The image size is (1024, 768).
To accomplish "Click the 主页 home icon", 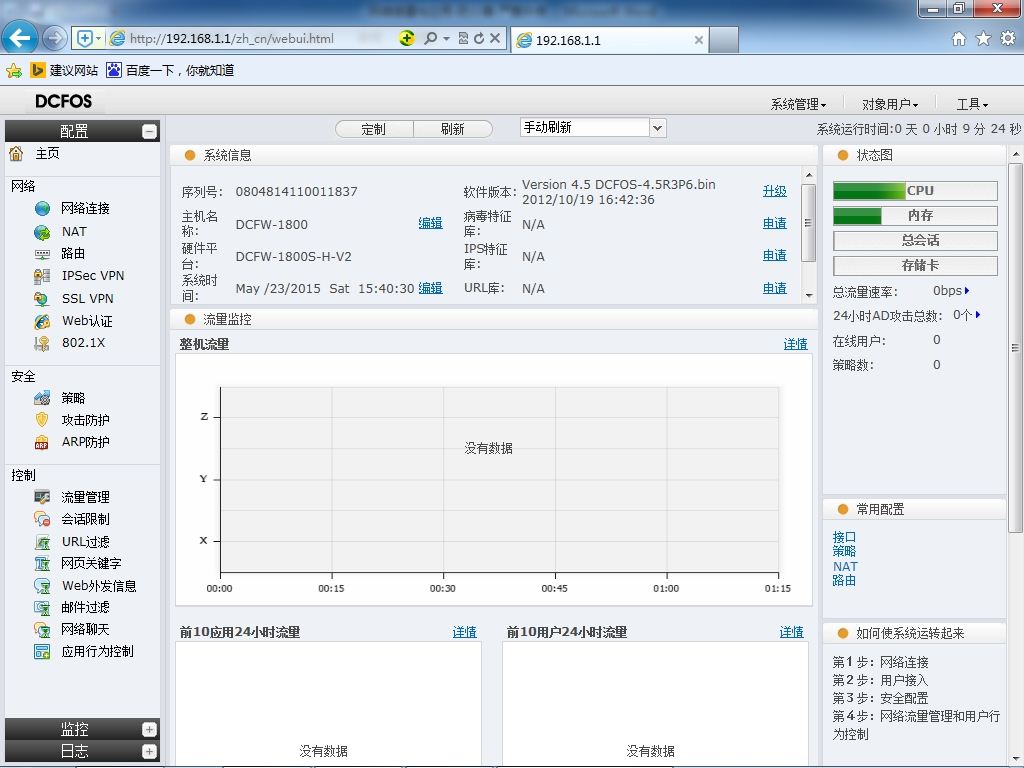I will [x=16, y=153].
